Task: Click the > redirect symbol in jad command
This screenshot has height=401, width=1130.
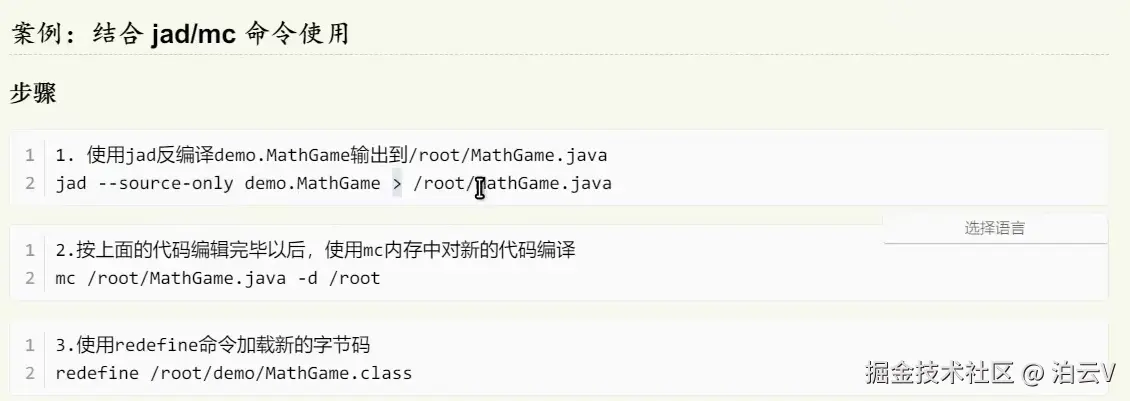Action: 396,184
